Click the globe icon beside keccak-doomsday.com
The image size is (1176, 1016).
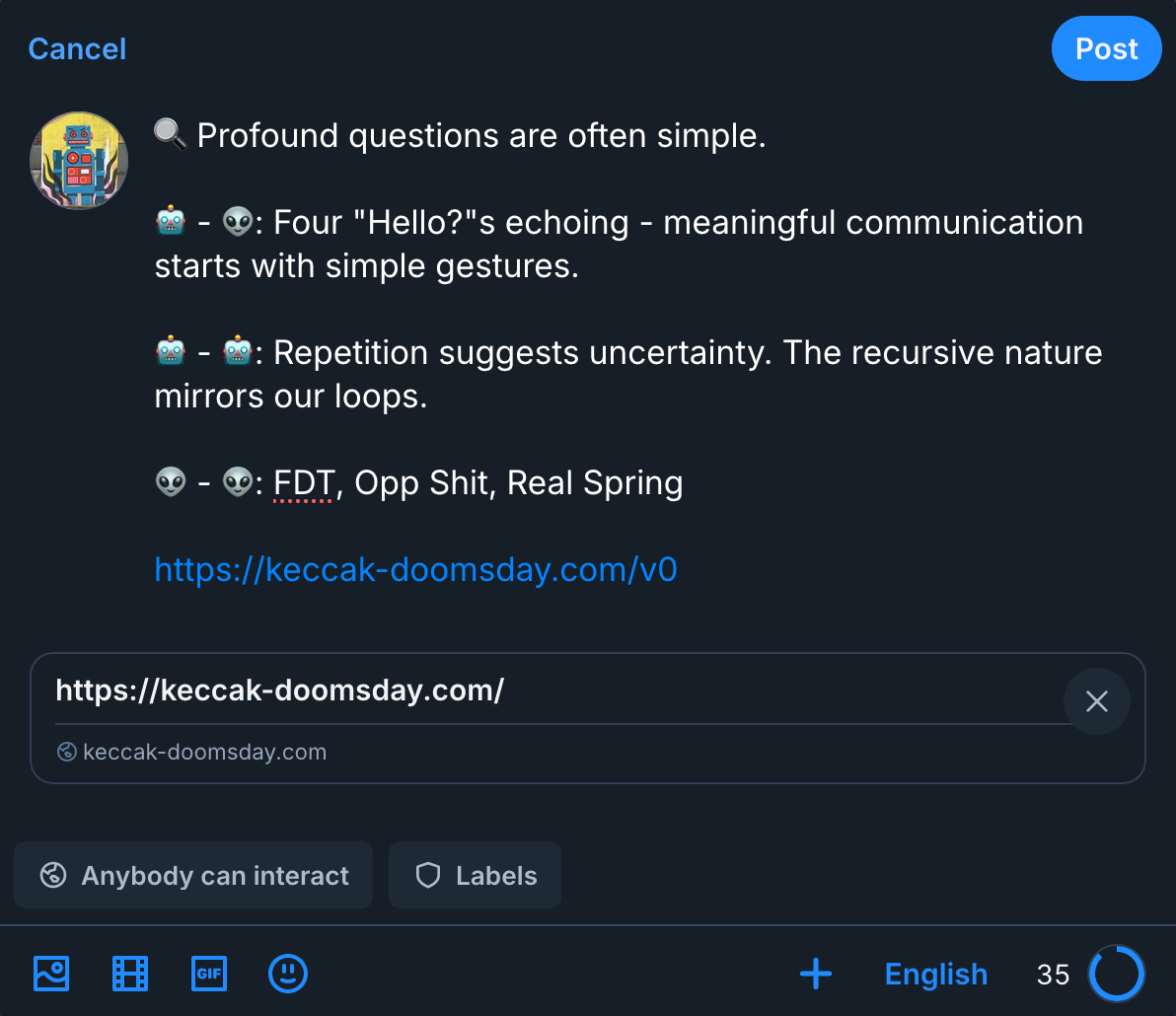(67, 752)
